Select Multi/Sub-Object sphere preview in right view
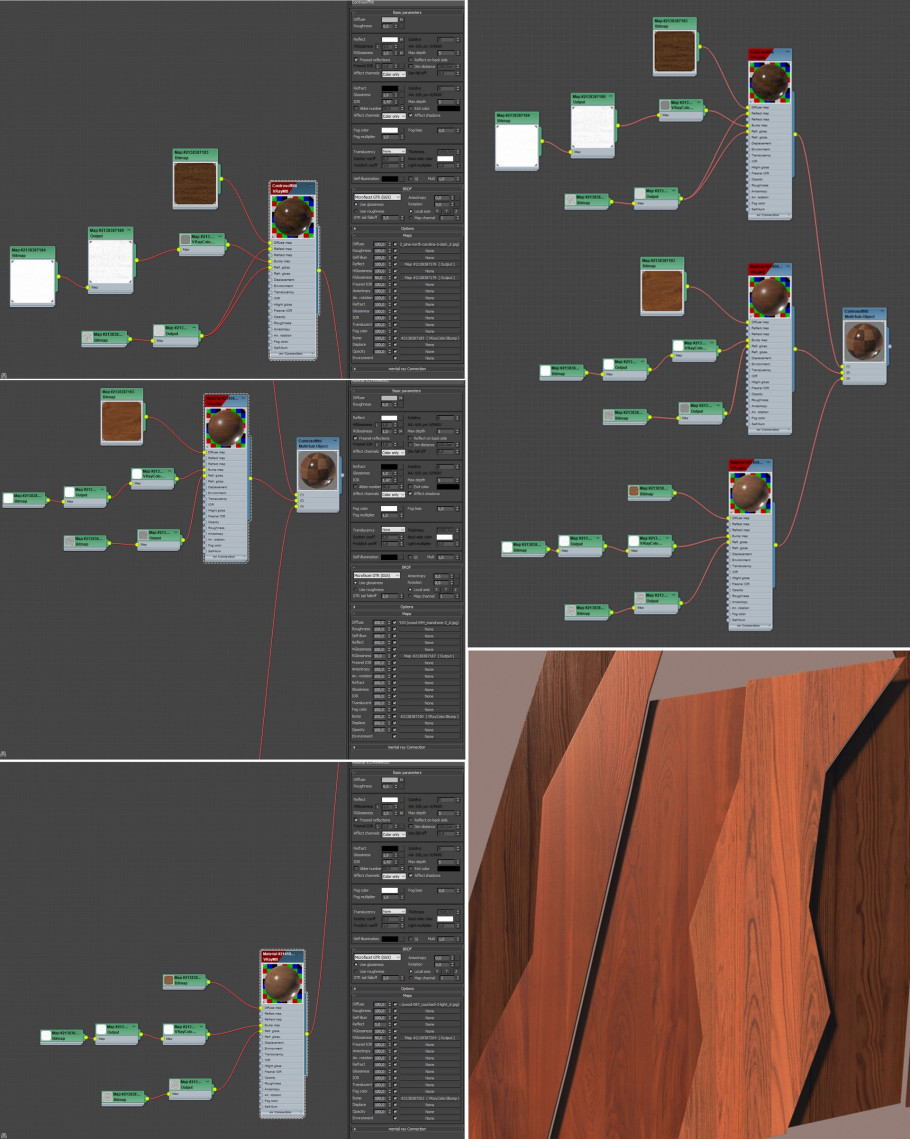Image resolution: width=910 pixels, height=1139 pixels. point(864,341)
